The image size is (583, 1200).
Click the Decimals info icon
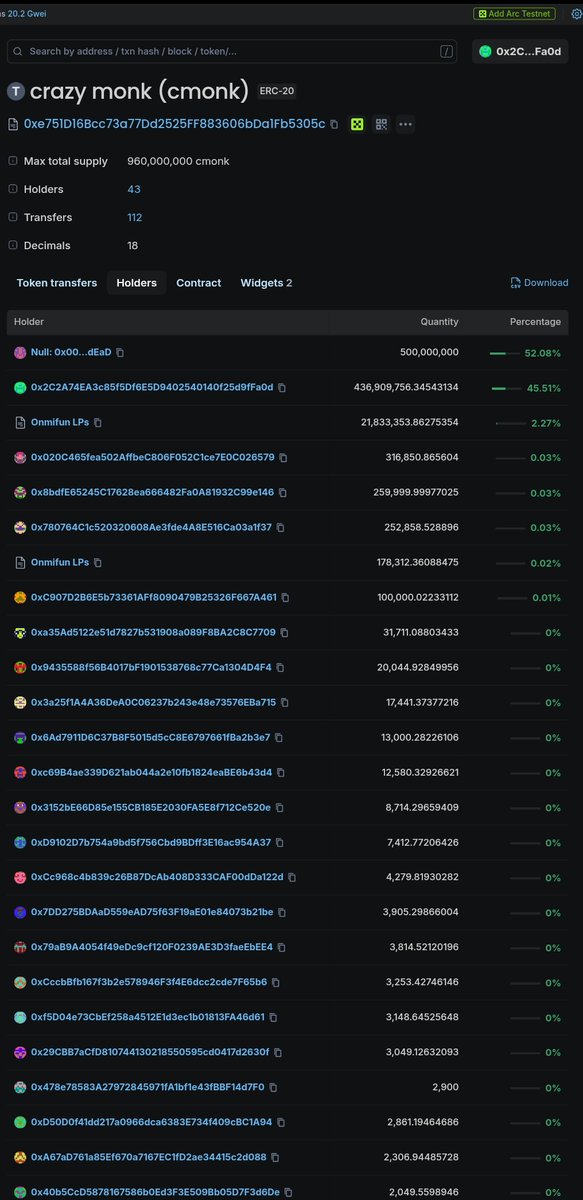click(x=12, y=245)
